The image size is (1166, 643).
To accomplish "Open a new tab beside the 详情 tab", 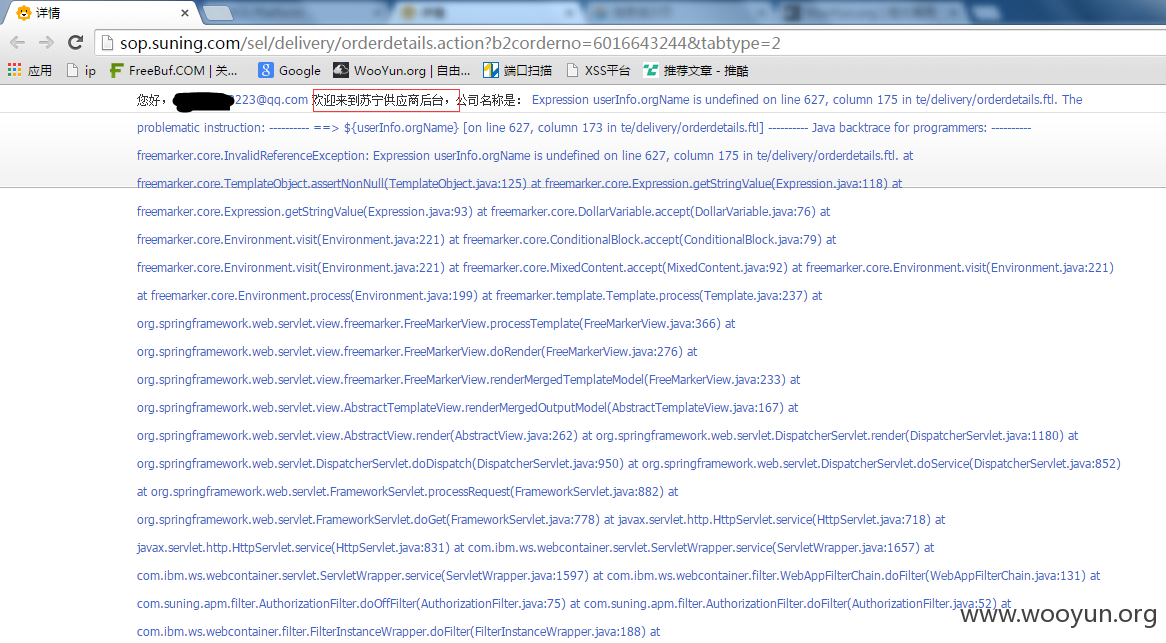I will pyautogui.click(x=217, y=13).
